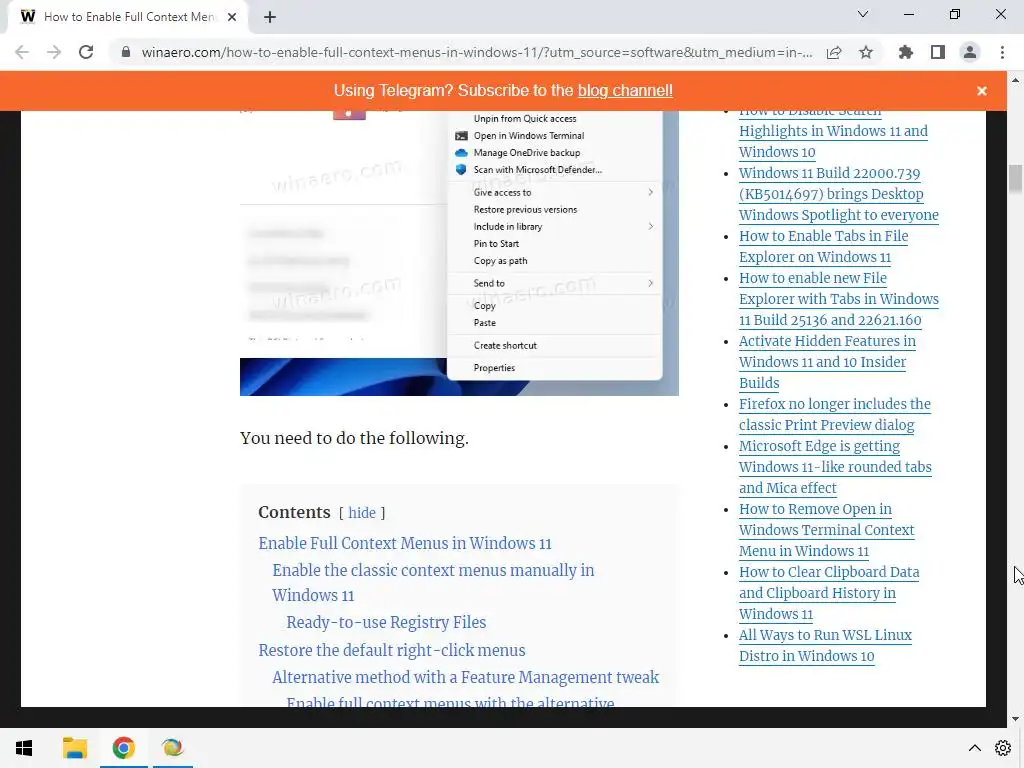Switch to Chrome in taskbar
This screenshot has width=1024, height=768.
[x=123, y=748]
